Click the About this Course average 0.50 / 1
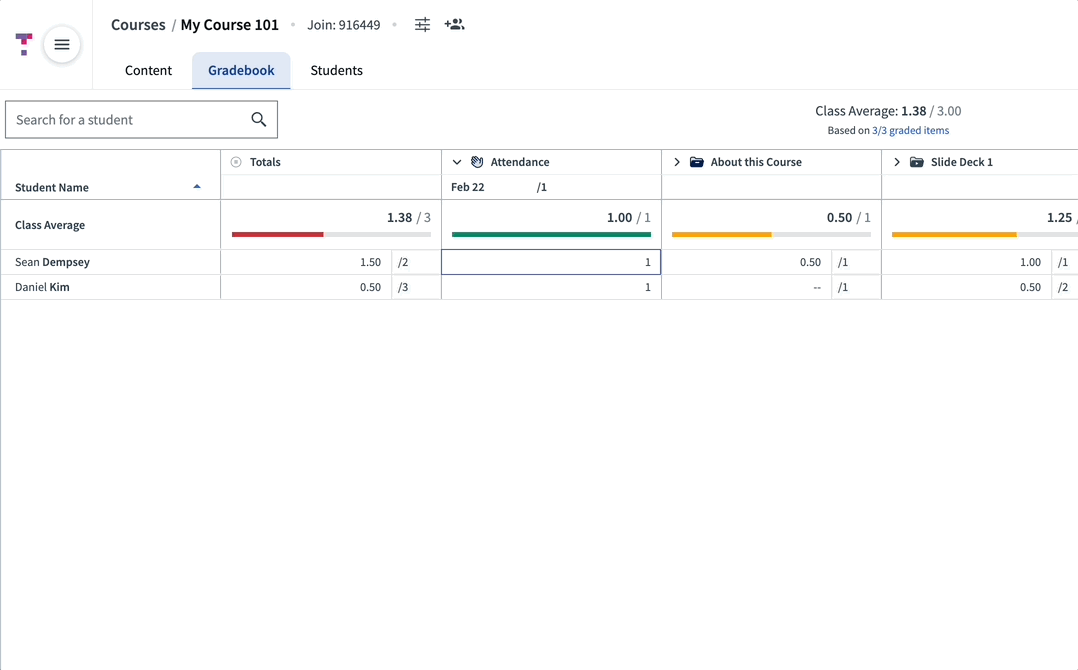Viewport: 1078px width, 670px height. (848, 218)
